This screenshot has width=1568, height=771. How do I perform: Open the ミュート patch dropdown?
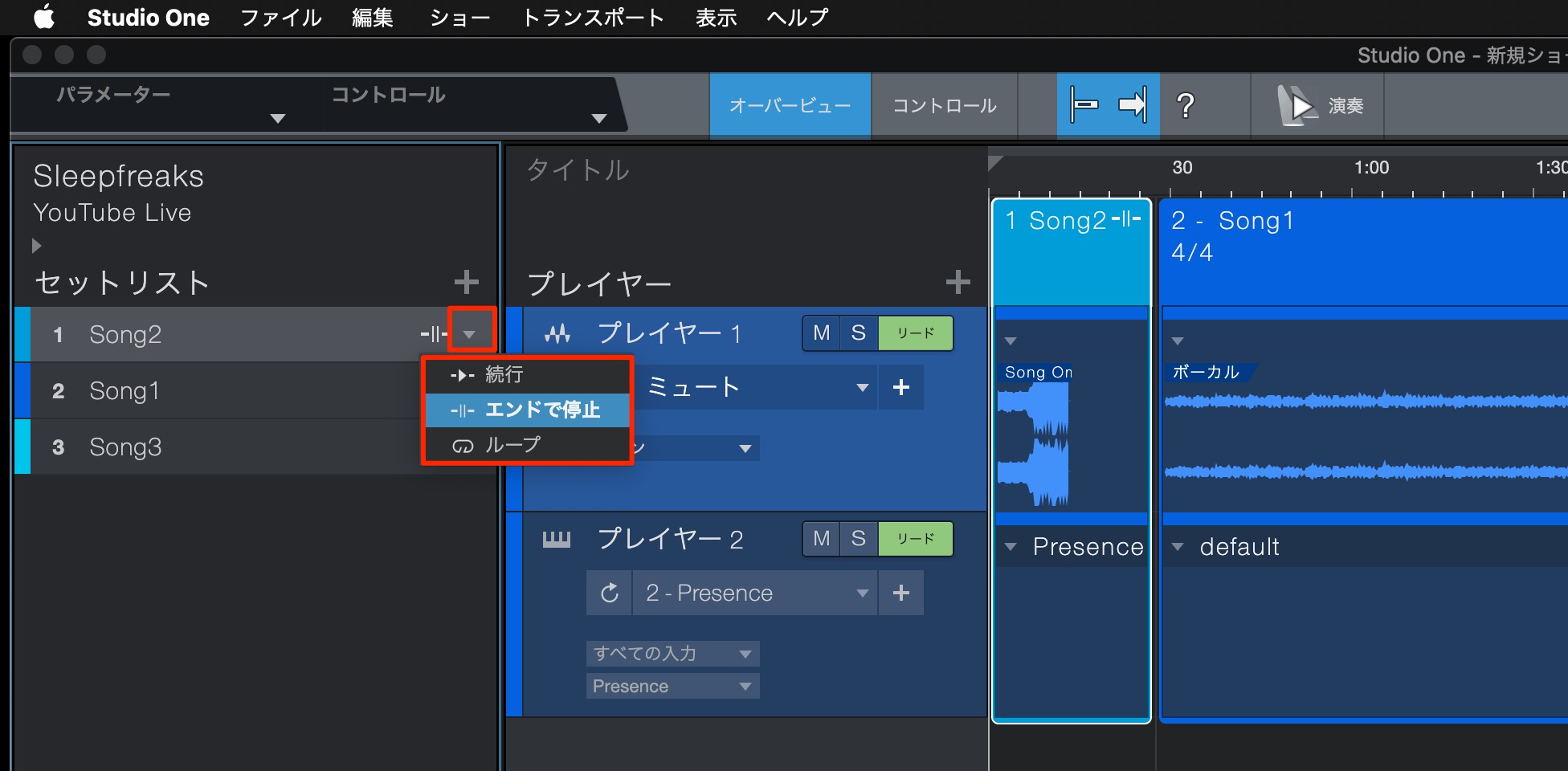(755, 387)
